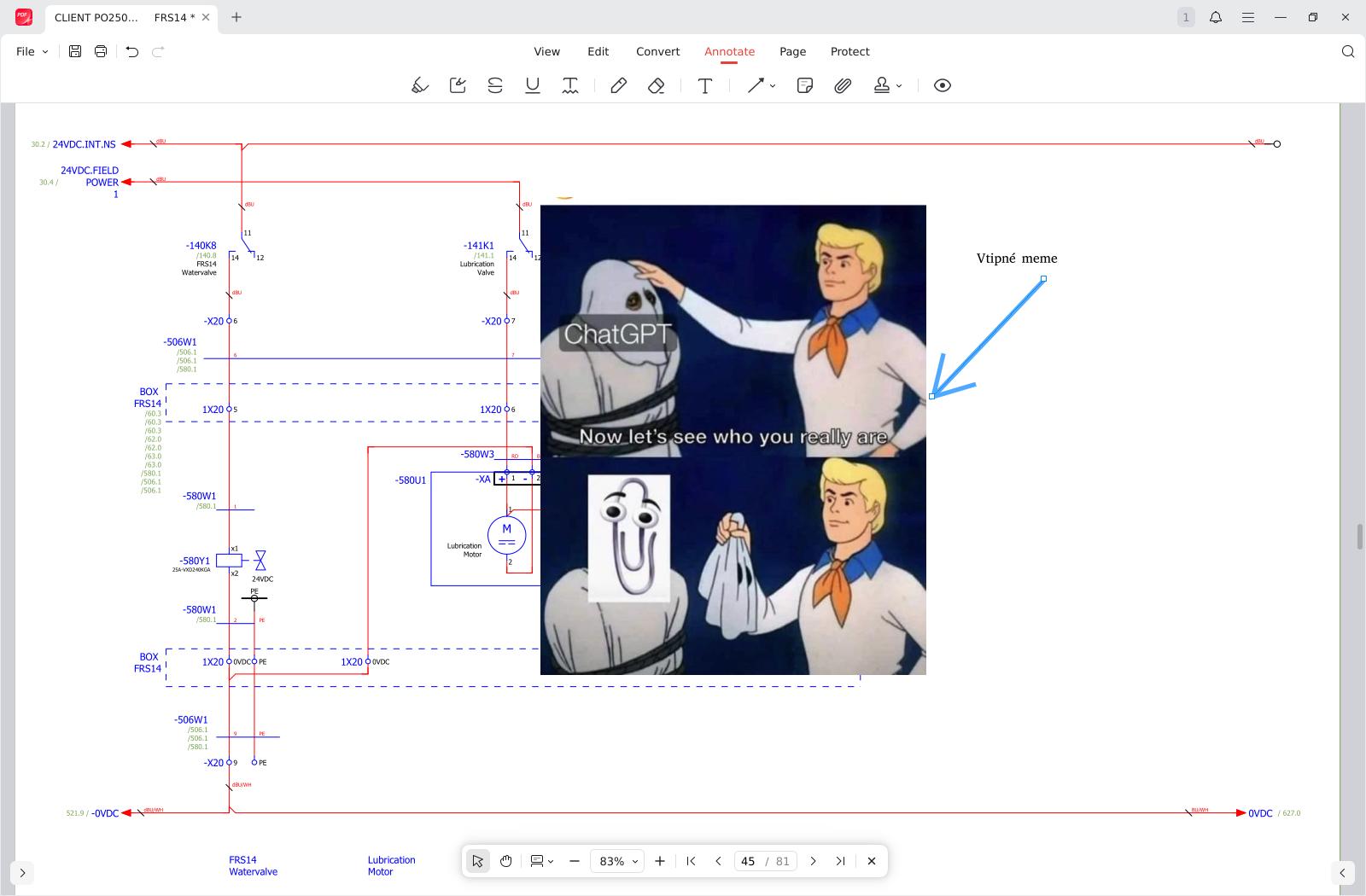This screenshot has width=1366, height=896.
Task: Select the underline annotation tool
Action: coord(533,85)
